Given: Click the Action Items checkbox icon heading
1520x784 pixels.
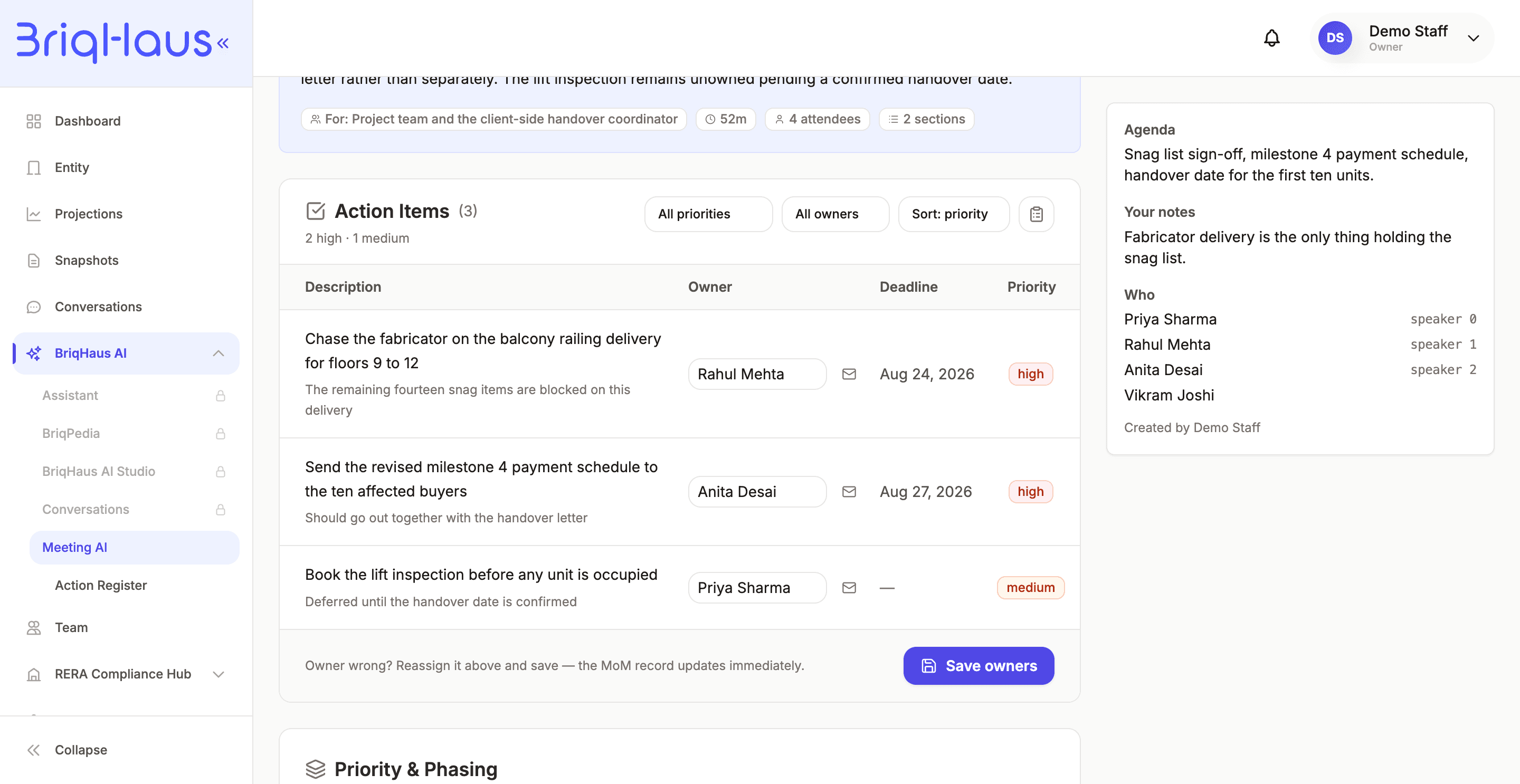Looking at the screenshot, I should click(x=316, y=211).
